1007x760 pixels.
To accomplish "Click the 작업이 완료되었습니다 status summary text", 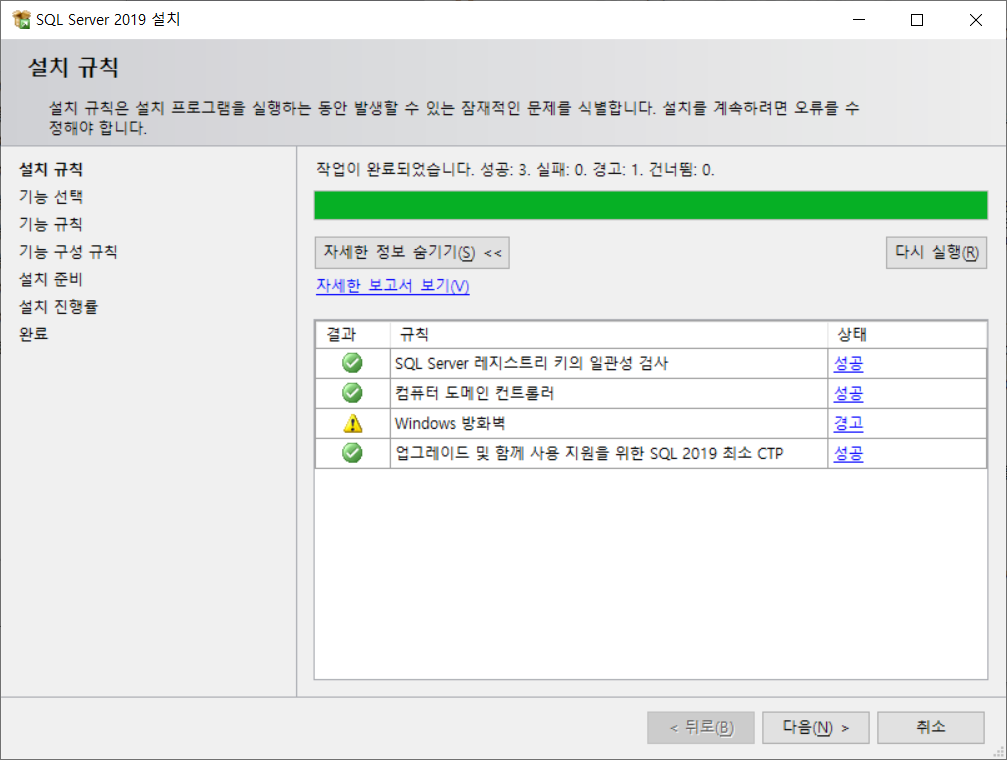I will click(x=515, y=170).
